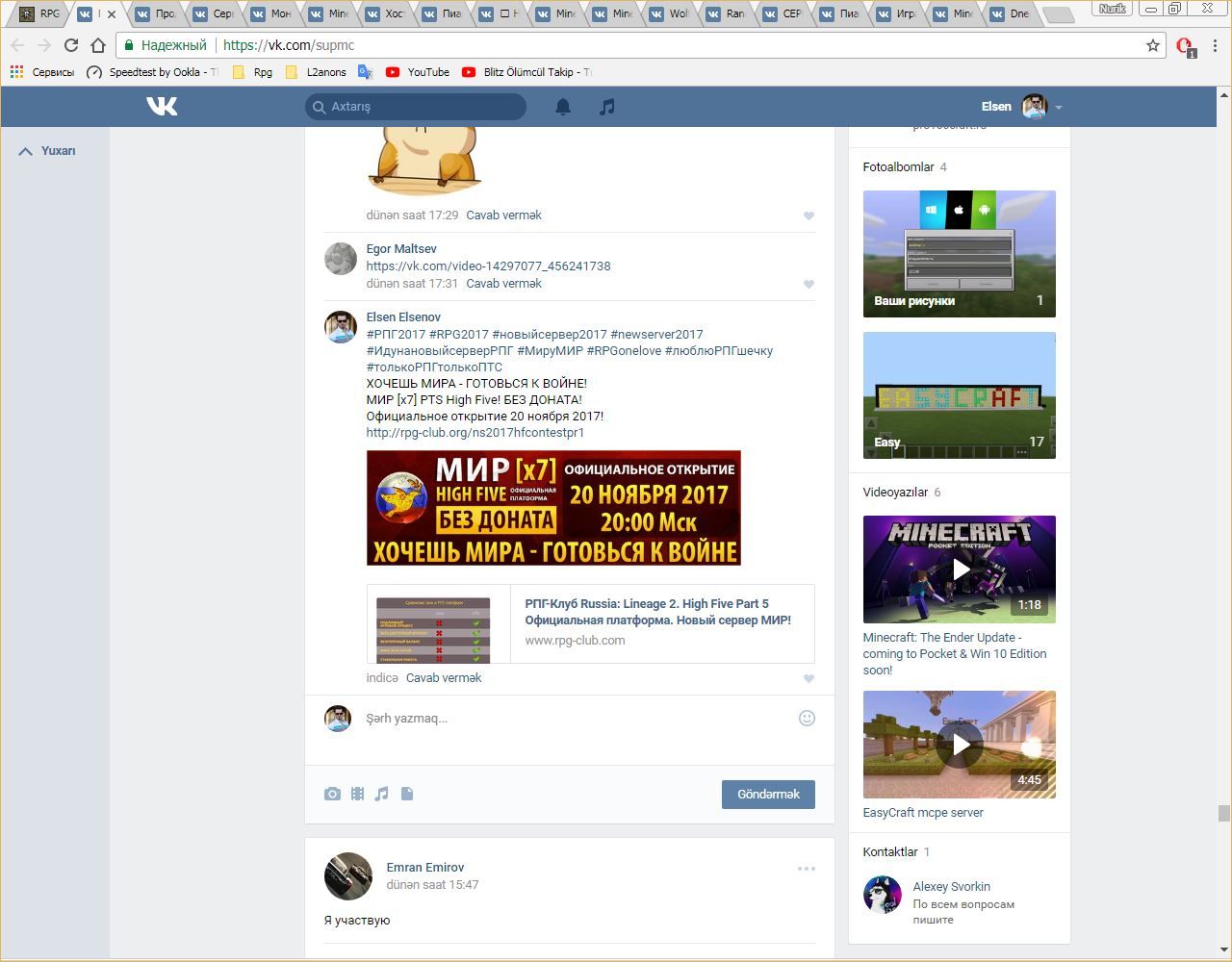Image resolution: width=1232 pixels, height=962 pixels.
Task: Click the #RPG2017 hashtag
Action: tap(458, 335)
